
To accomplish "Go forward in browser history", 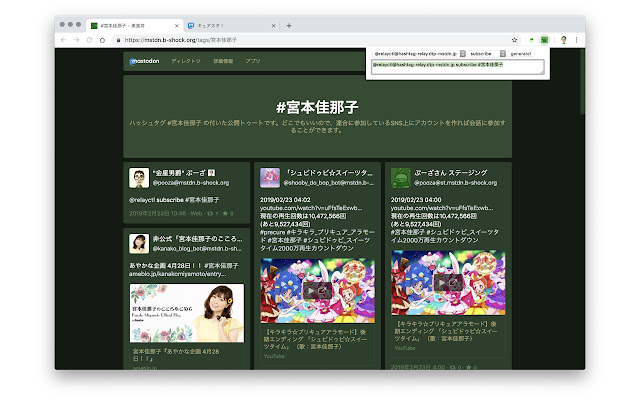I will point(76,40).
